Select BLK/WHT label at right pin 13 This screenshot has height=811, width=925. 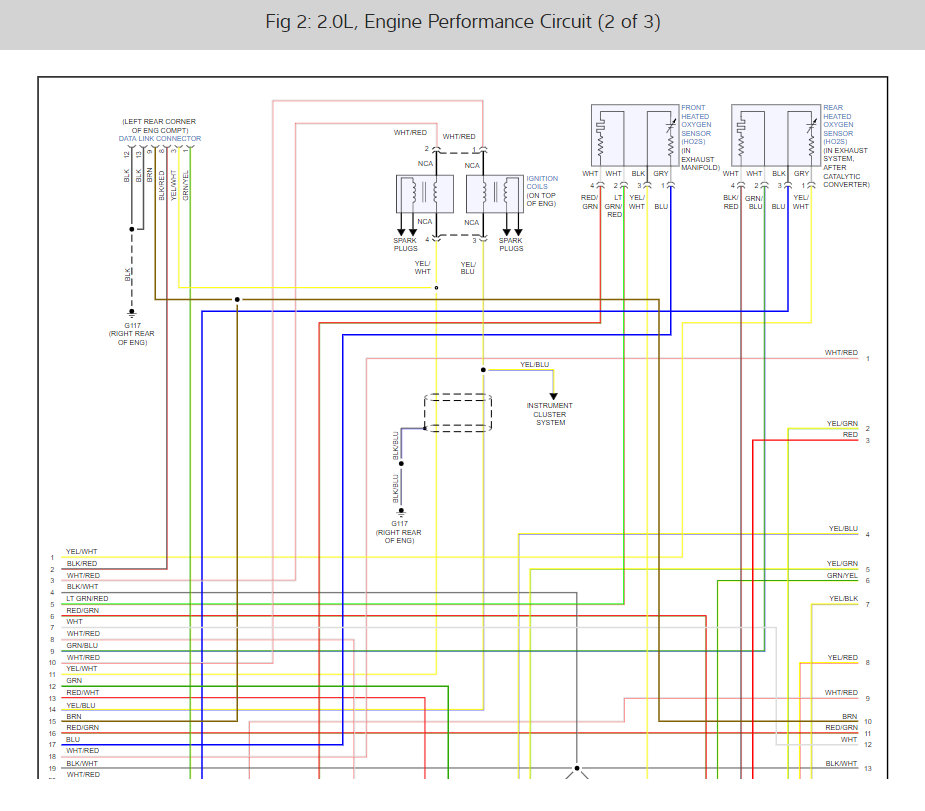(841, 764)
